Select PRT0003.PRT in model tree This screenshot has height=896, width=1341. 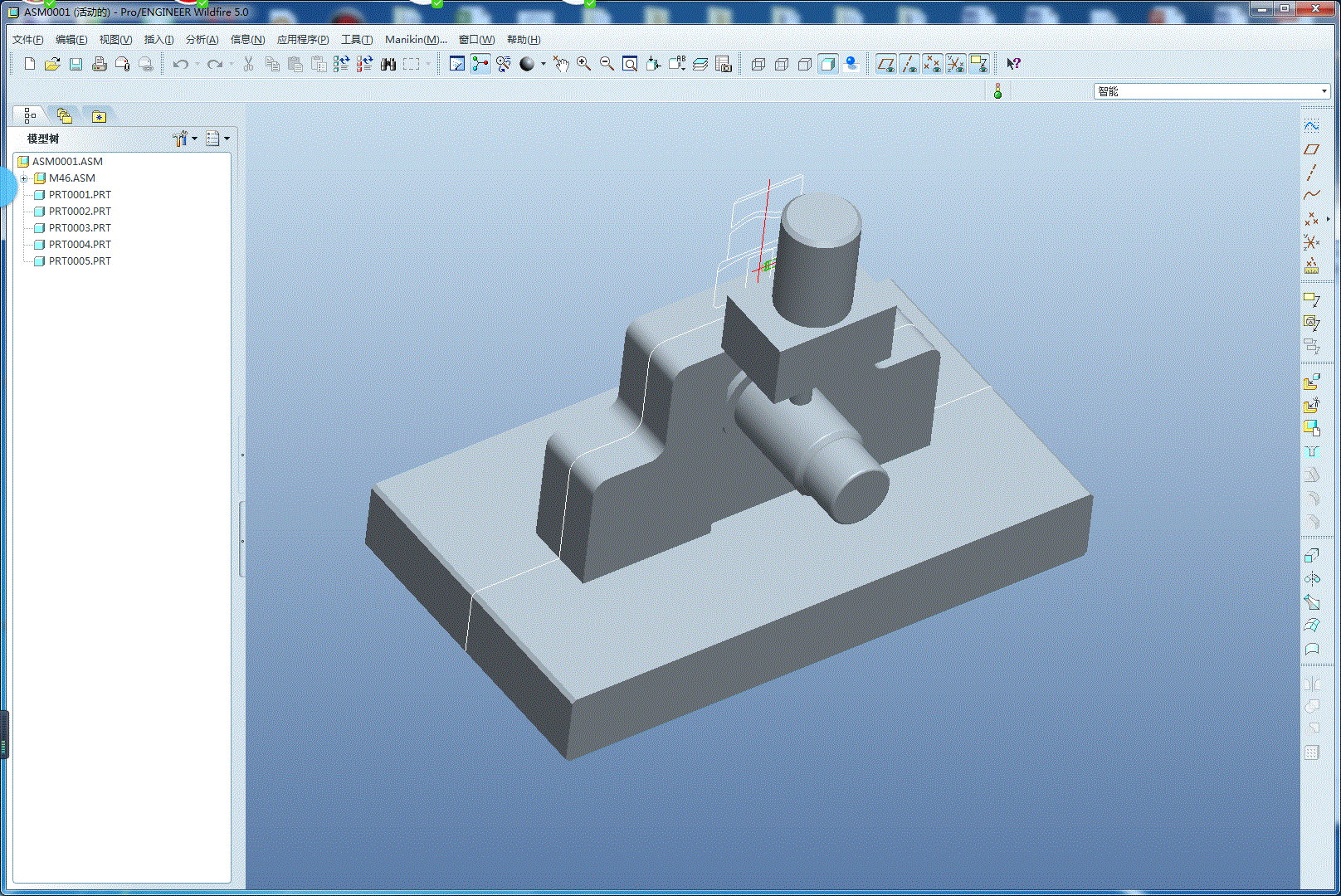click(80, 228)
